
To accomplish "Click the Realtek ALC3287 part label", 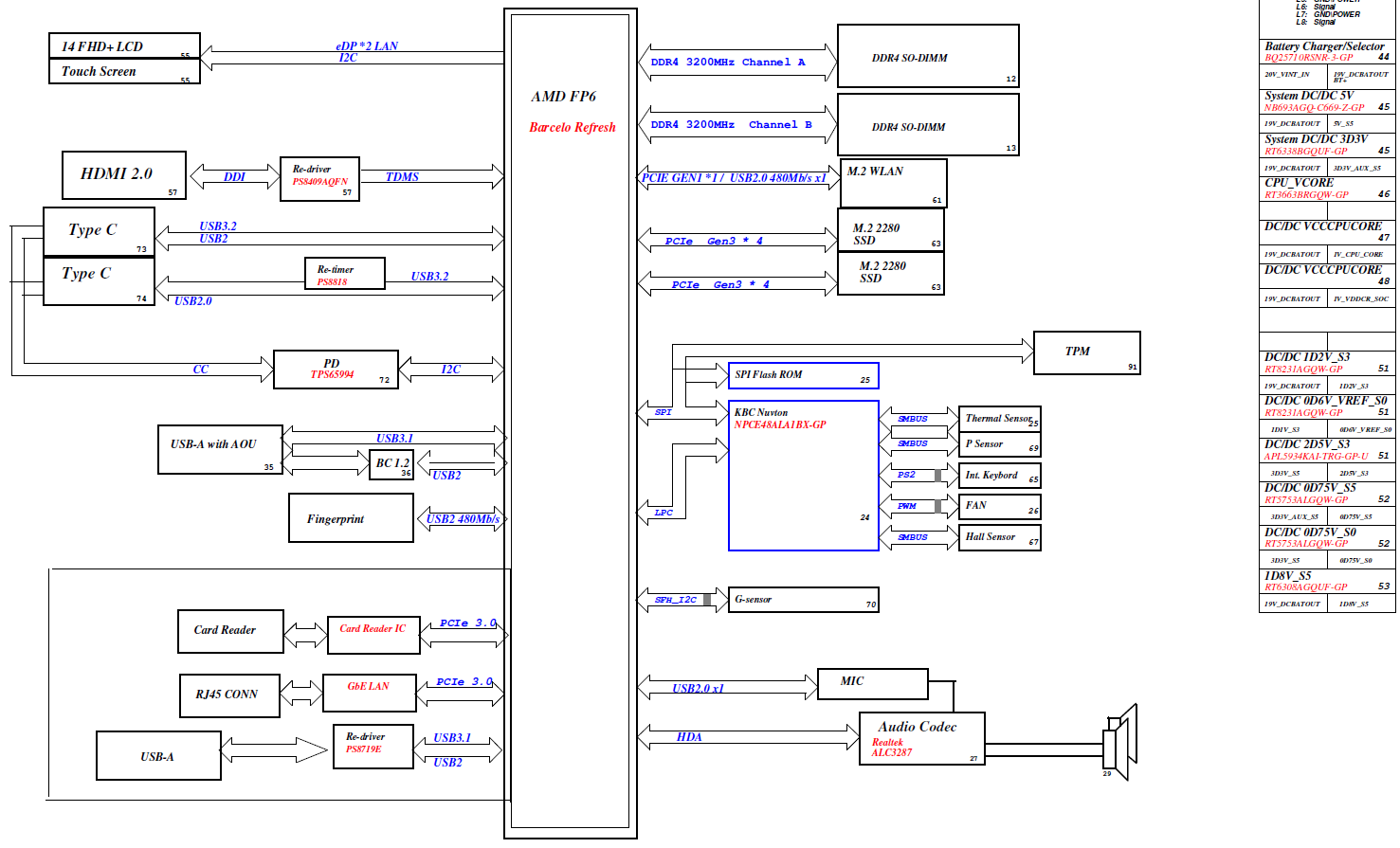I will coord(891,748).
